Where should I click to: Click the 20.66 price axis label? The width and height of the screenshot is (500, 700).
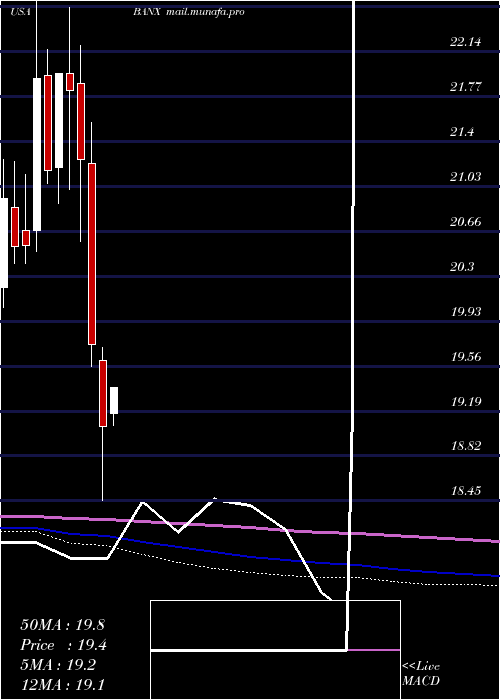click(466, 221)
